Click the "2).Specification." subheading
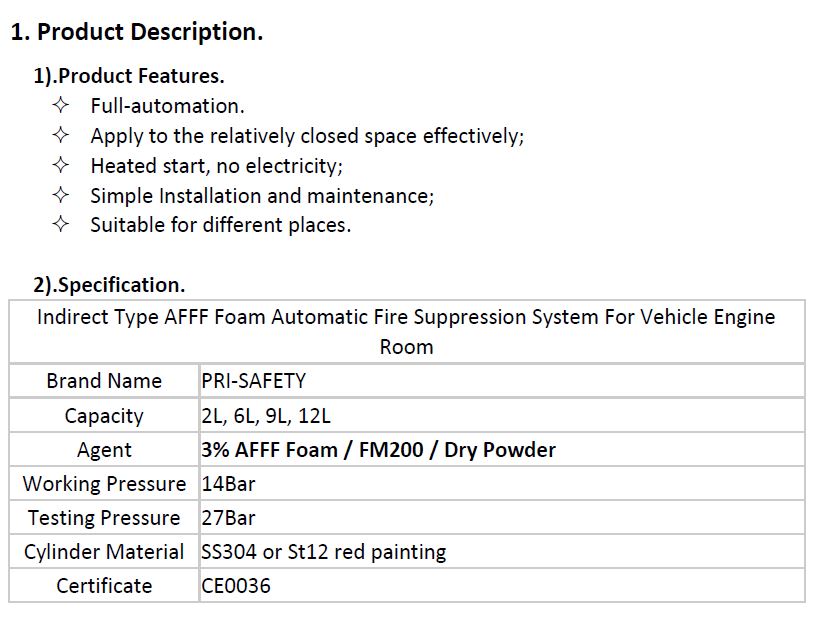Screen dimensions: 834x620 tap(109, 285)
